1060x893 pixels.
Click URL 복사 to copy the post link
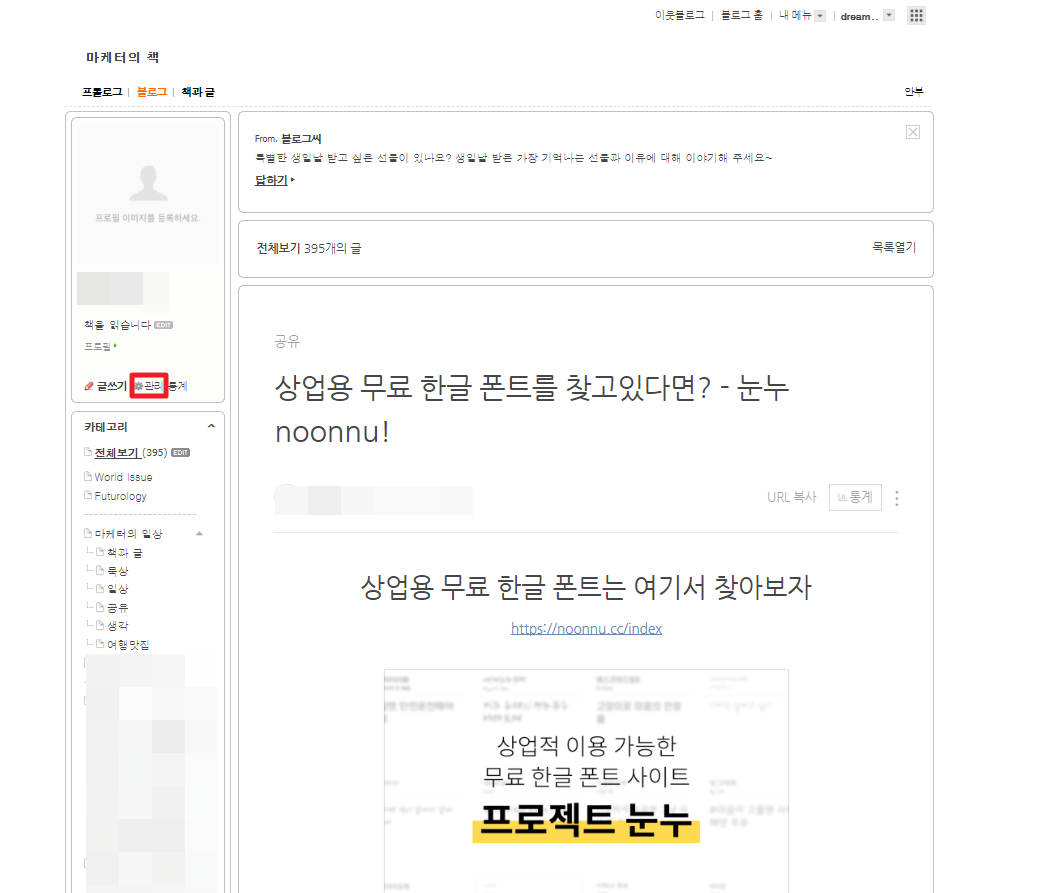click(791, 497)
